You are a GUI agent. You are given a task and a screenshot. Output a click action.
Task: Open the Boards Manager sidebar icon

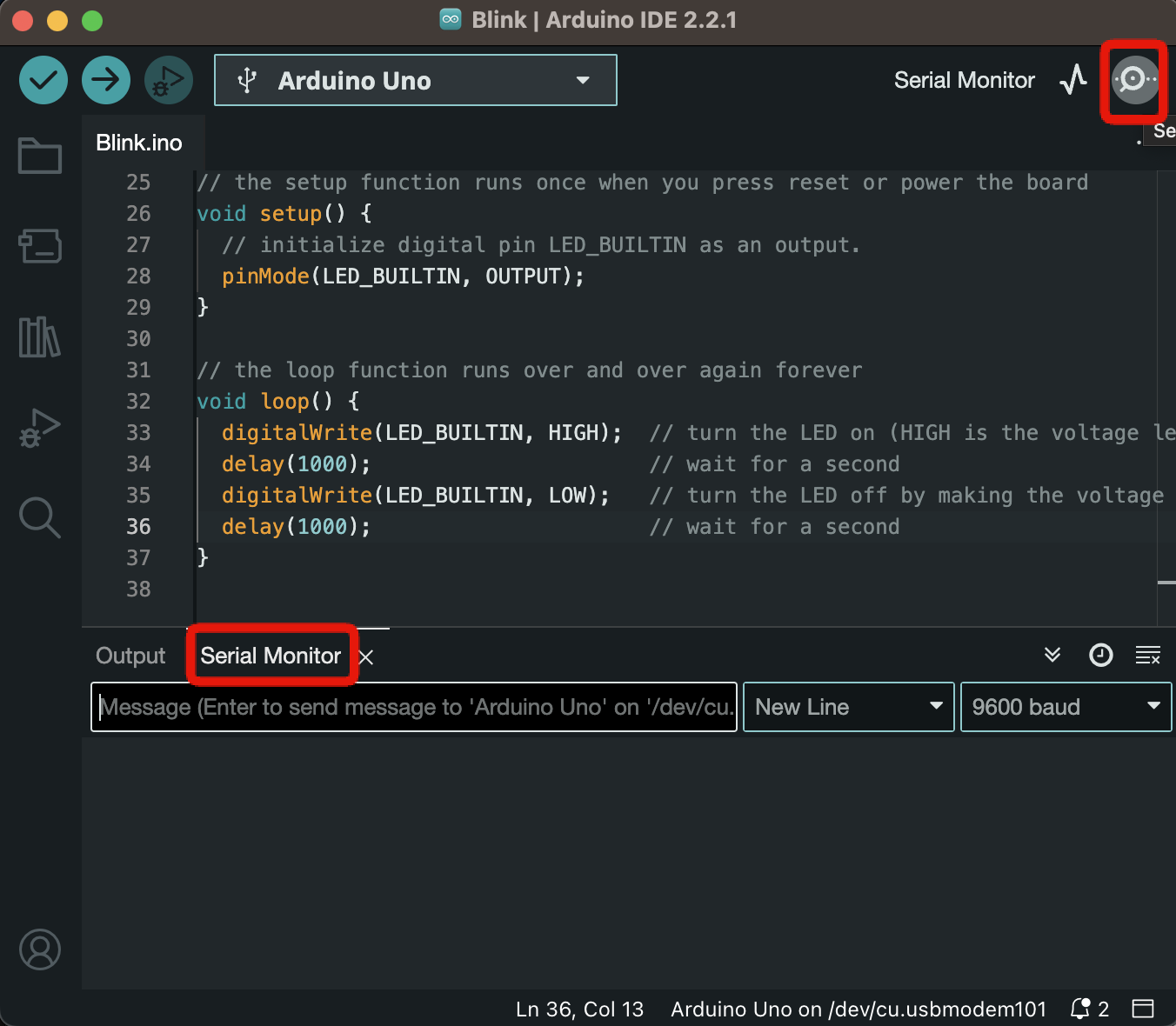pos(40,246)
